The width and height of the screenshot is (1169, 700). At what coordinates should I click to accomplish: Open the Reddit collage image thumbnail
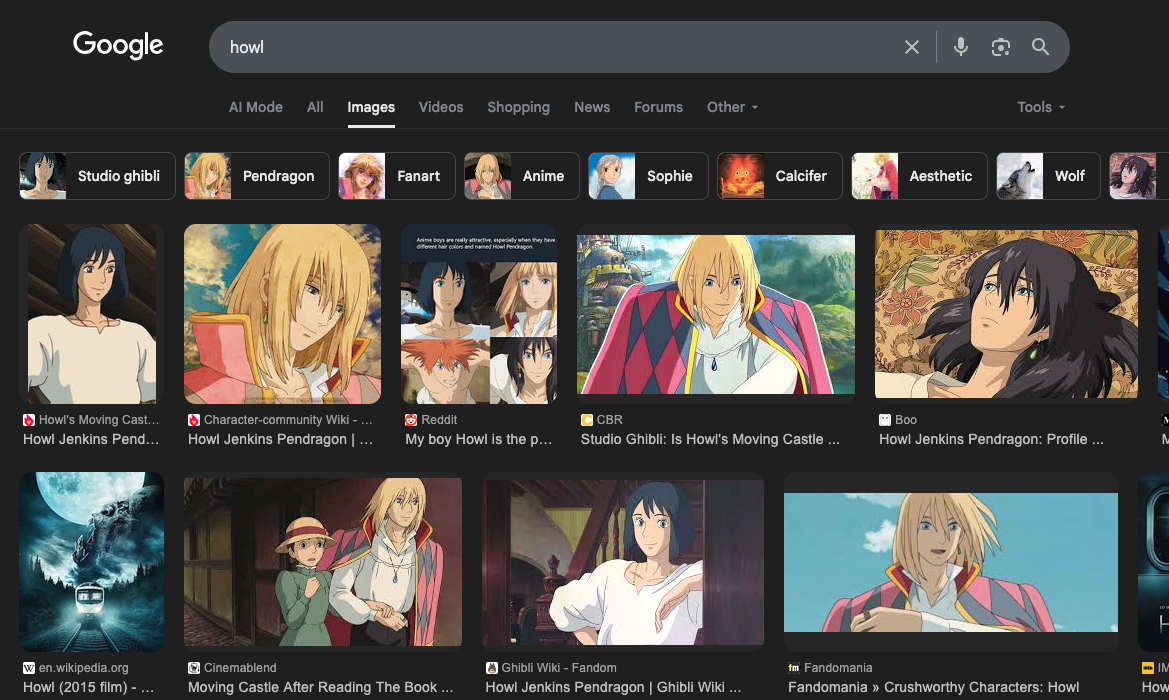tap(479, 314)
